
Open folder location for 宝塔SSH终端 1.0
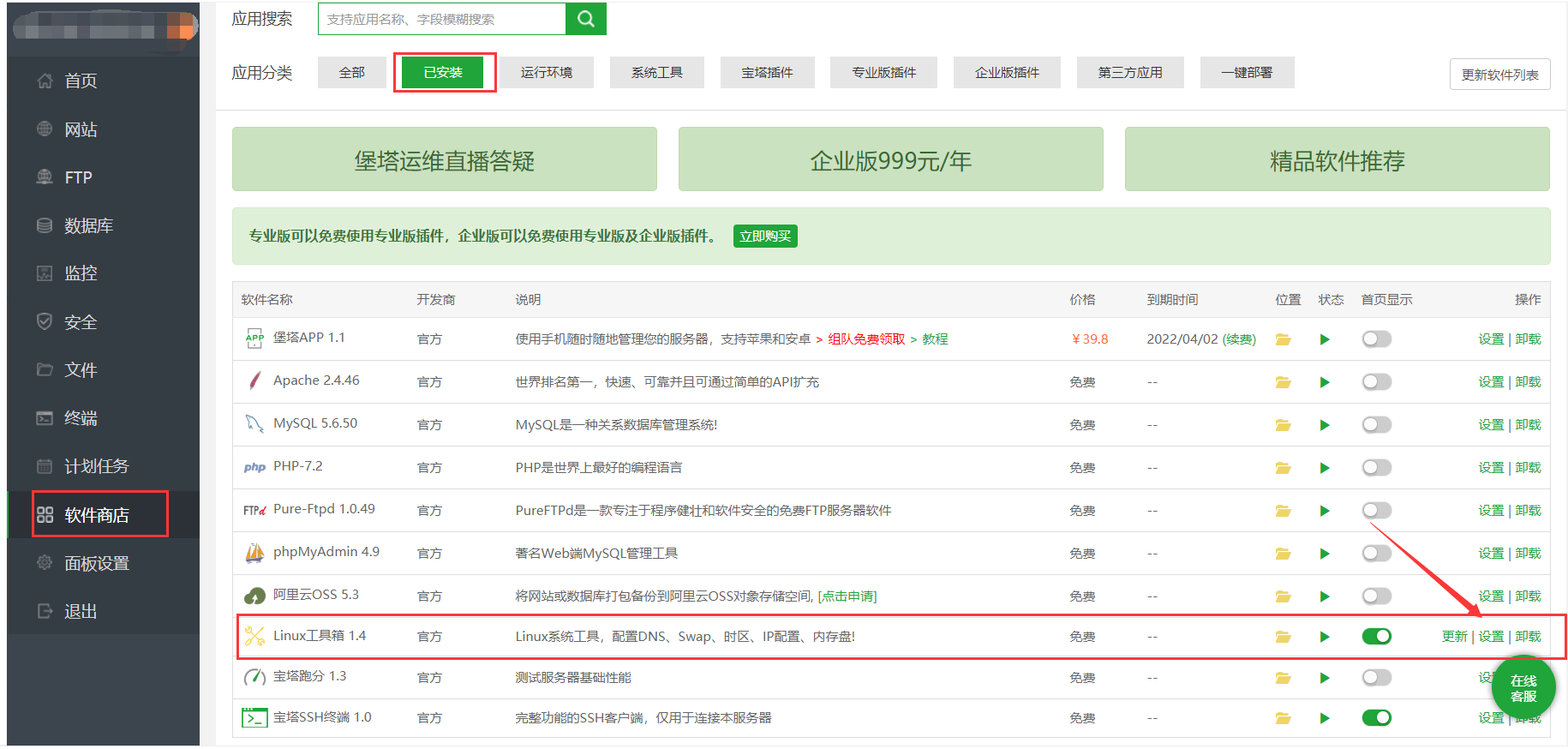pyautogui.click(x=1283, y=718)
